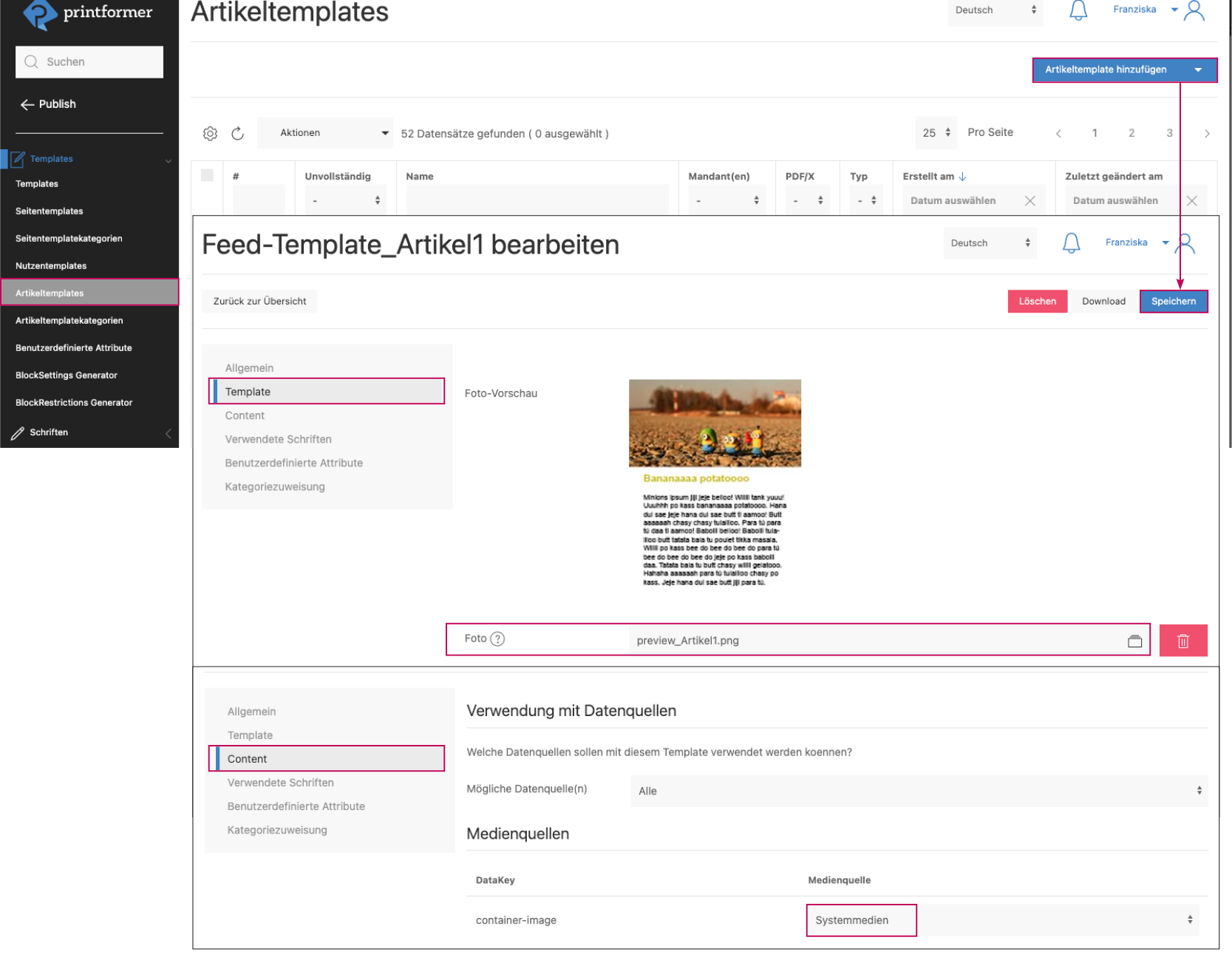
Task: Go to page 2 of the results
Action: 1131,133
